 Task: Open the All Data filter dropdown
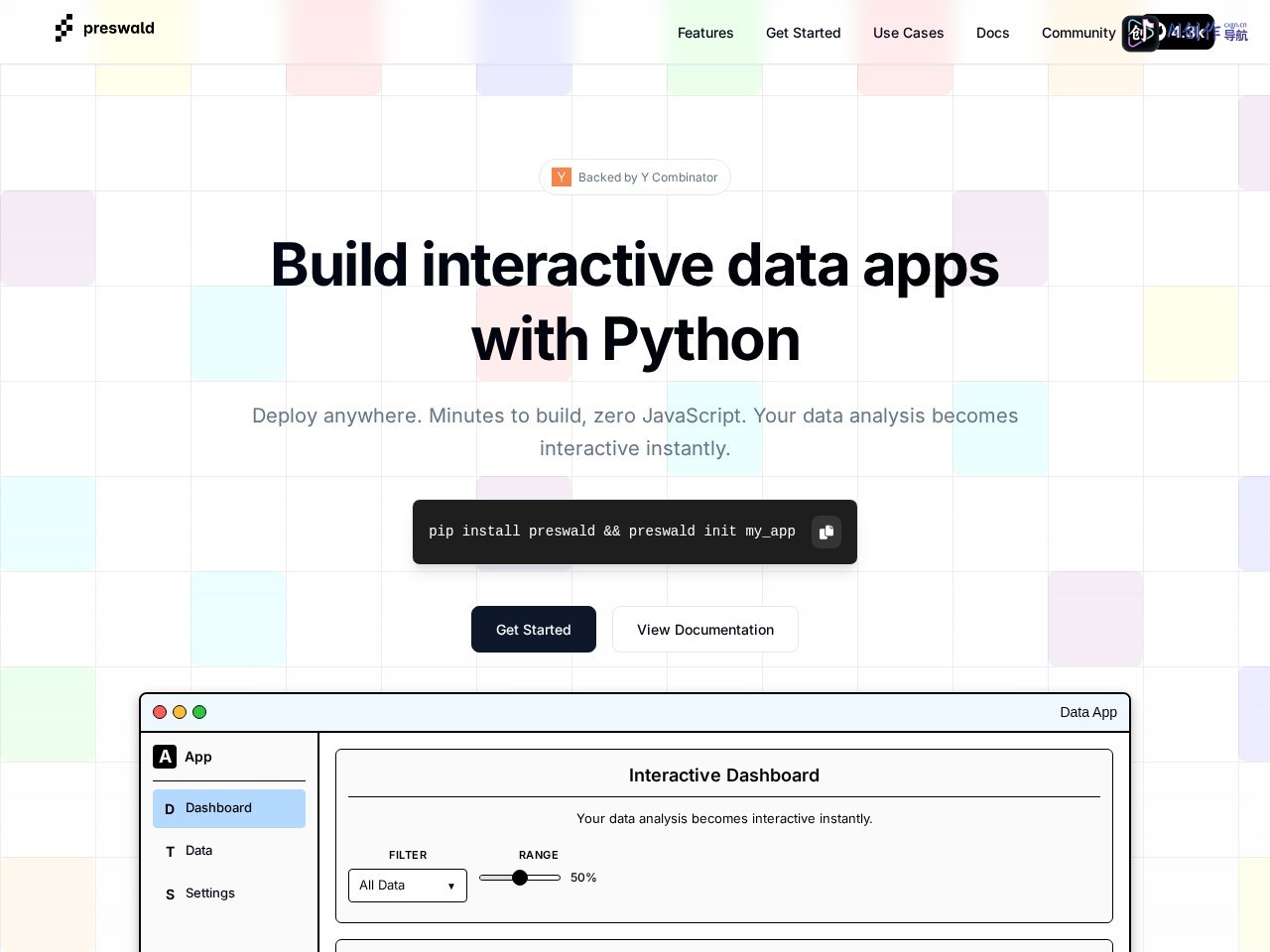[x=408, y=886]
